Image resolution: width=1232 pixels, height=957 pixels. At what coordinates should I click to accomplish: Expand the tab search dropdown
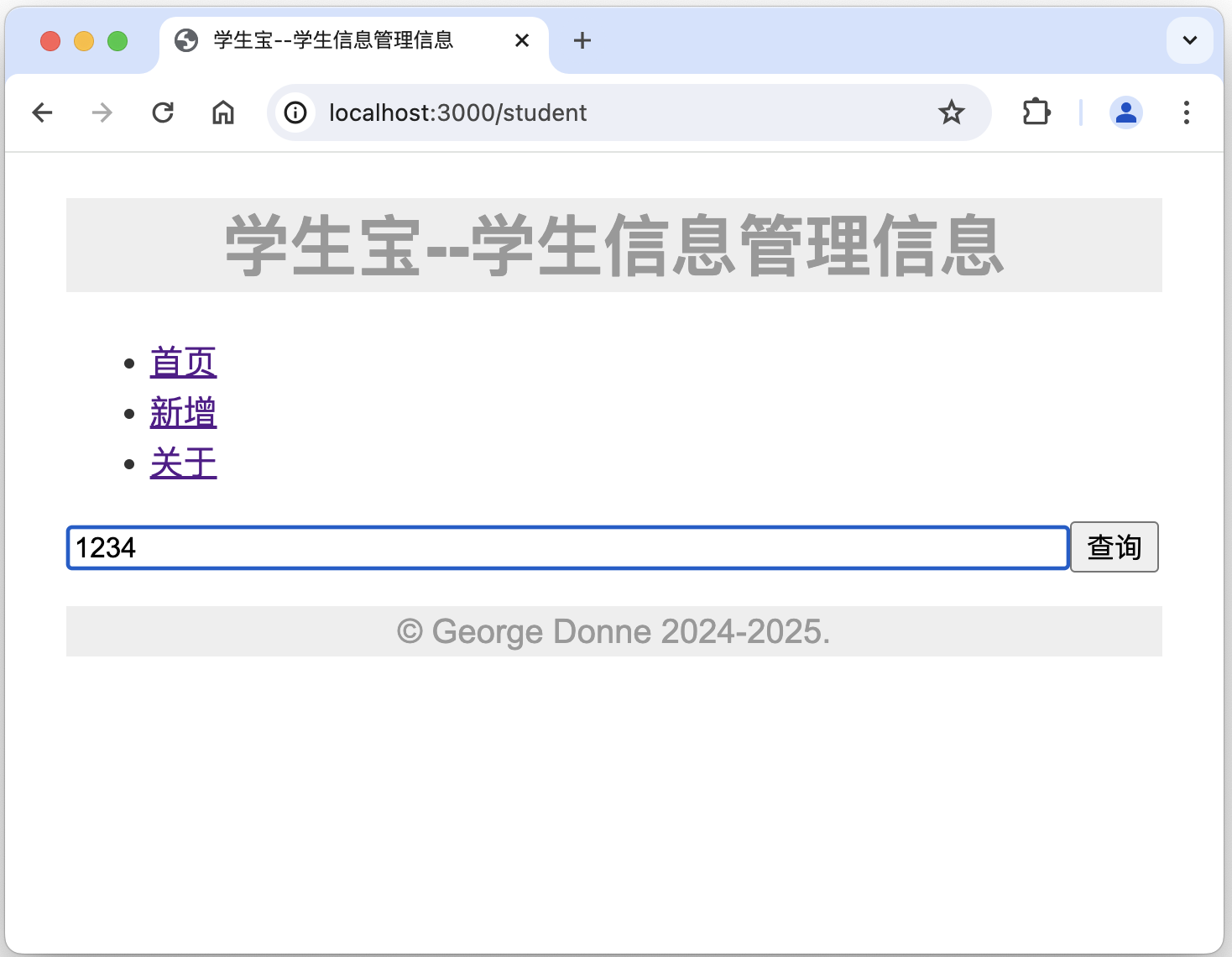point(1189,40)
